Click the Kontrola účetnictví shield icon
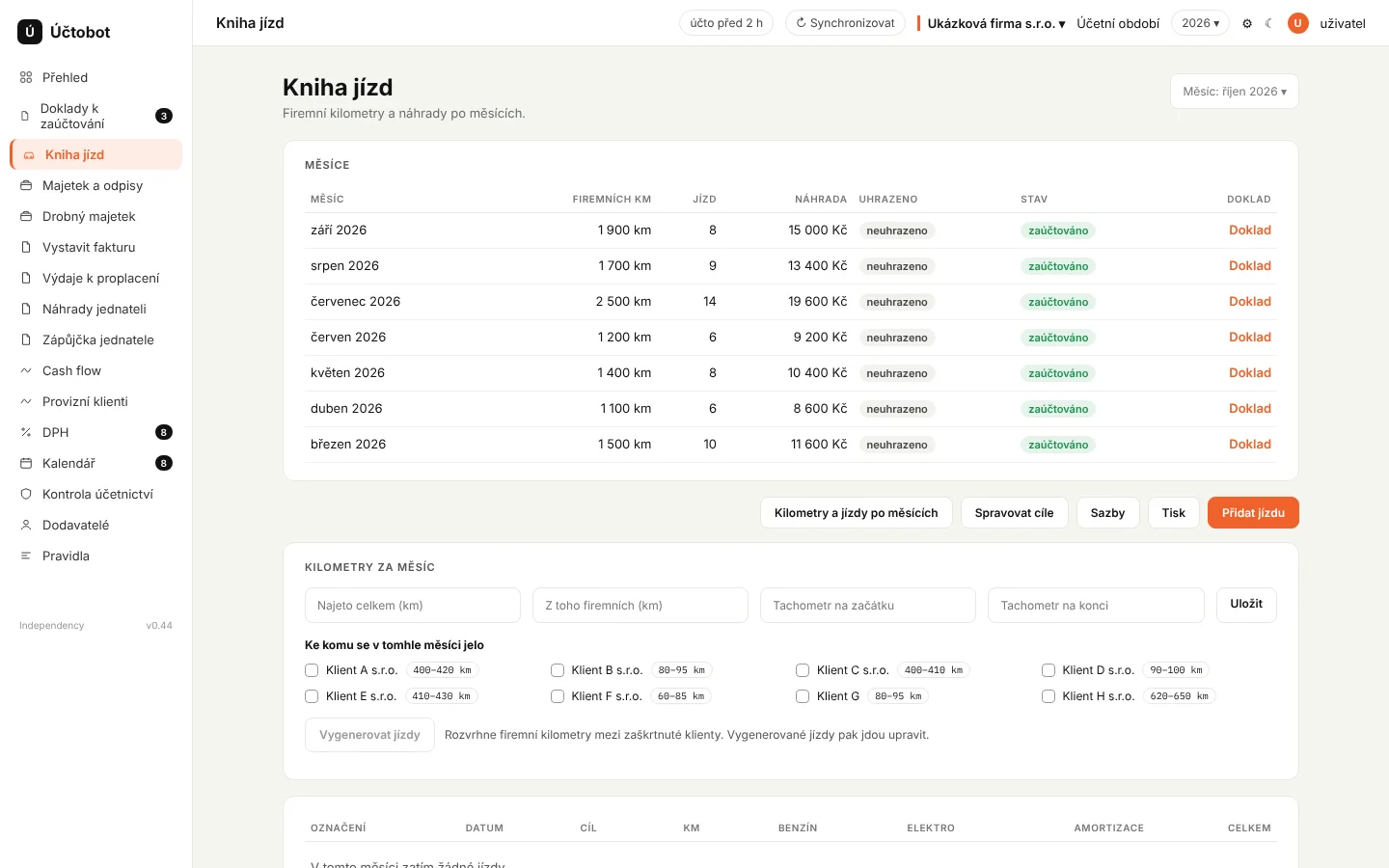Screen dimensions: 1389x868 click(x=26, y=494)
